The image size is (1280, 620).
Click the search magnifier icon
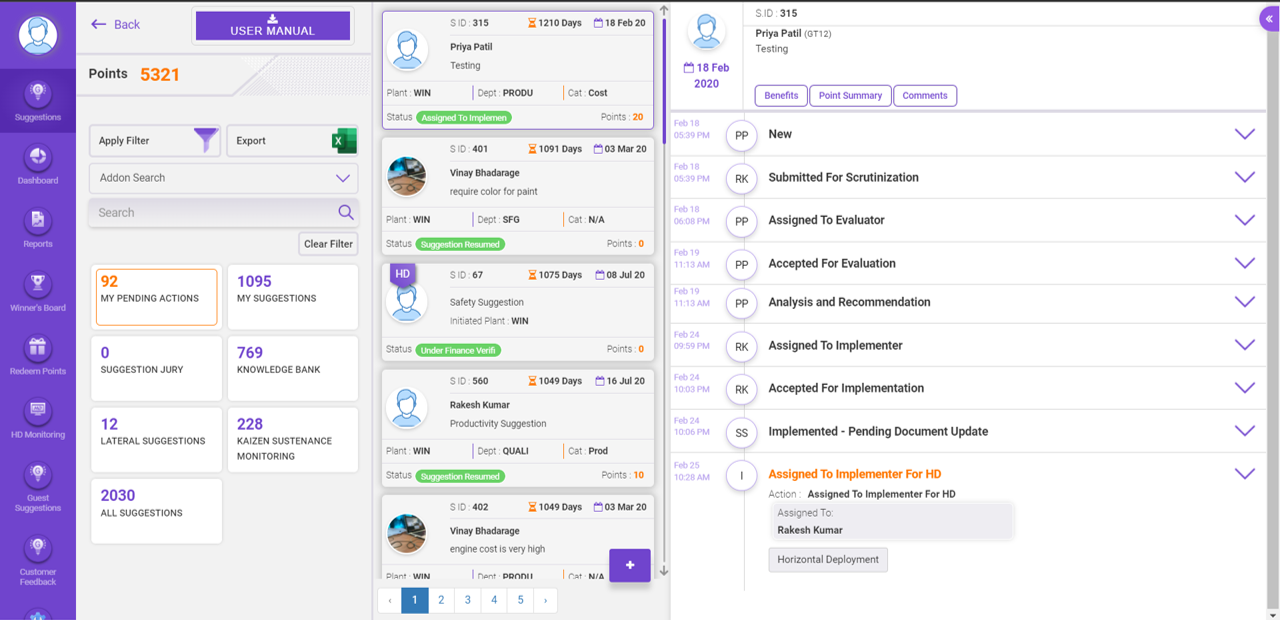(x=346, y=212)
